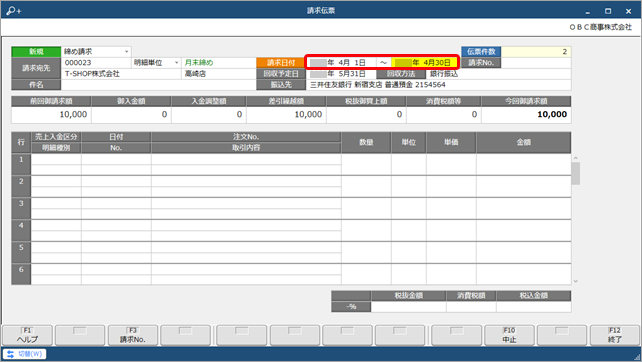Select row 6 header in detail grid

pyautogui.click(x=21, y=274)
